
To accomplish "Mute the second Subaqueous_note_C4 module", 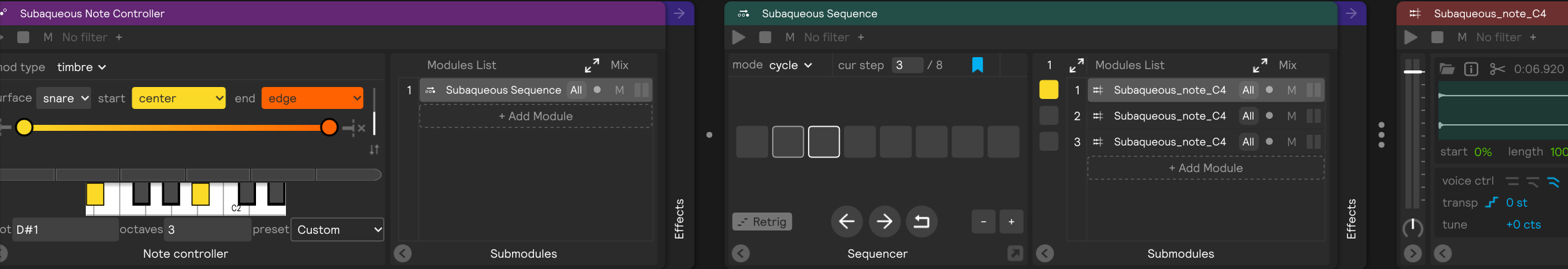I will coord(1291,116).
